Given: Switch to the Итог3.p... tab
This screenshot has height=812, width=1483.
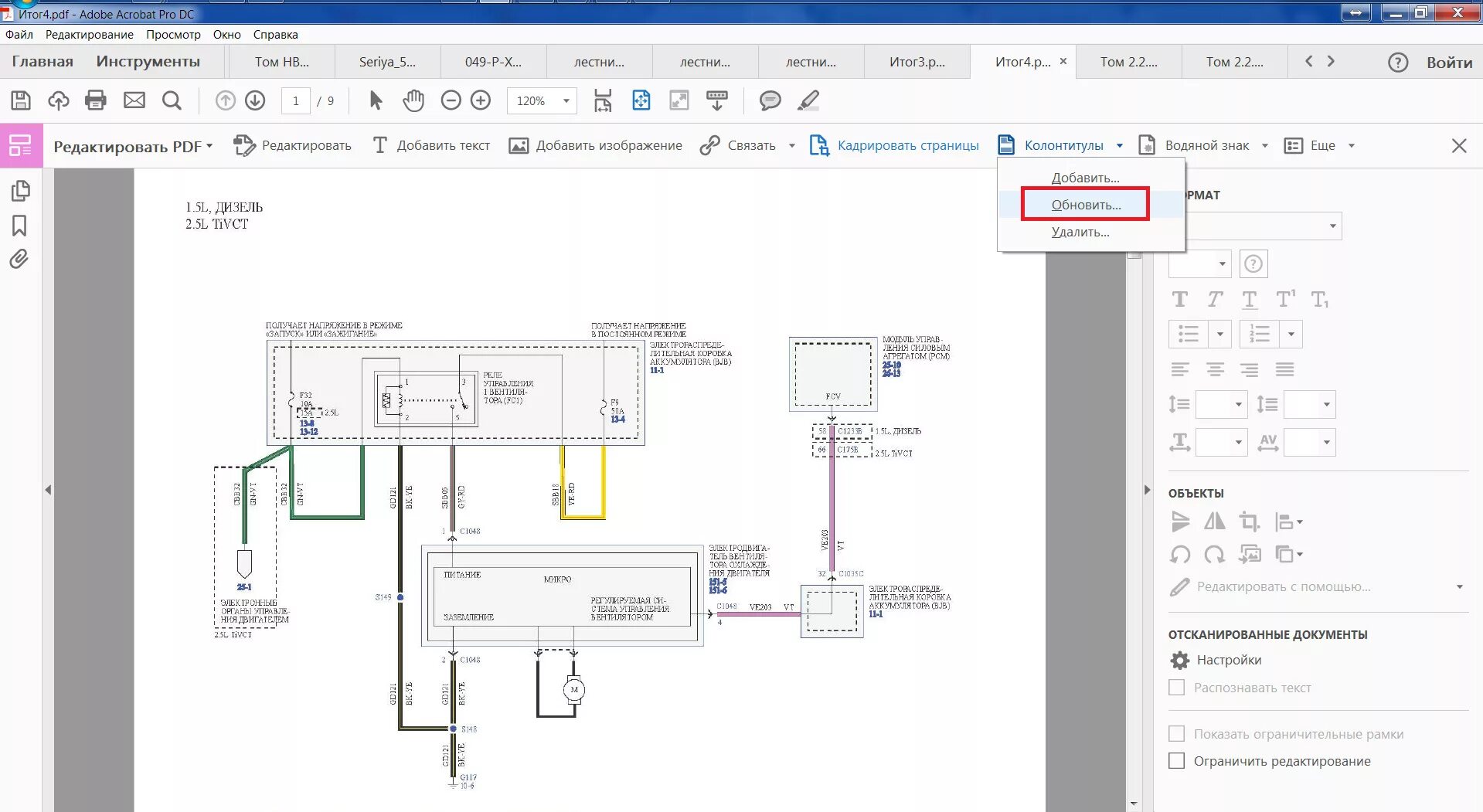Looking at the screenshot, I should (x=917, y=62).
